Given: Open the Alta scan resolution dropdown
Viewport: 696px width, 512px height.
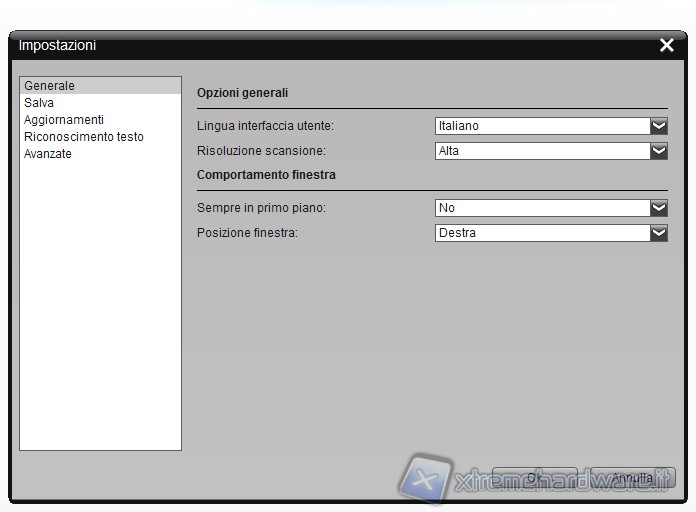Looking at the screenshot, I should 542,151.
